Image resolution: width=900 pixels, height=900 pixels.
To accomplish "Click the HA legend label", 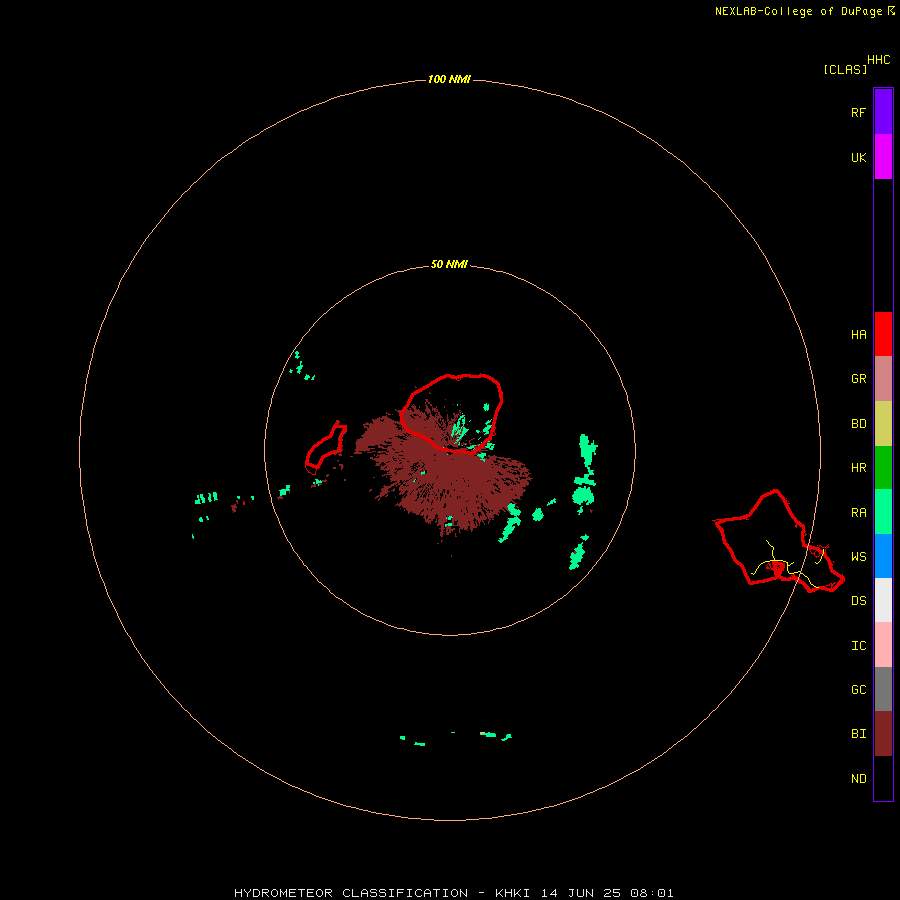I will point(858,335).
